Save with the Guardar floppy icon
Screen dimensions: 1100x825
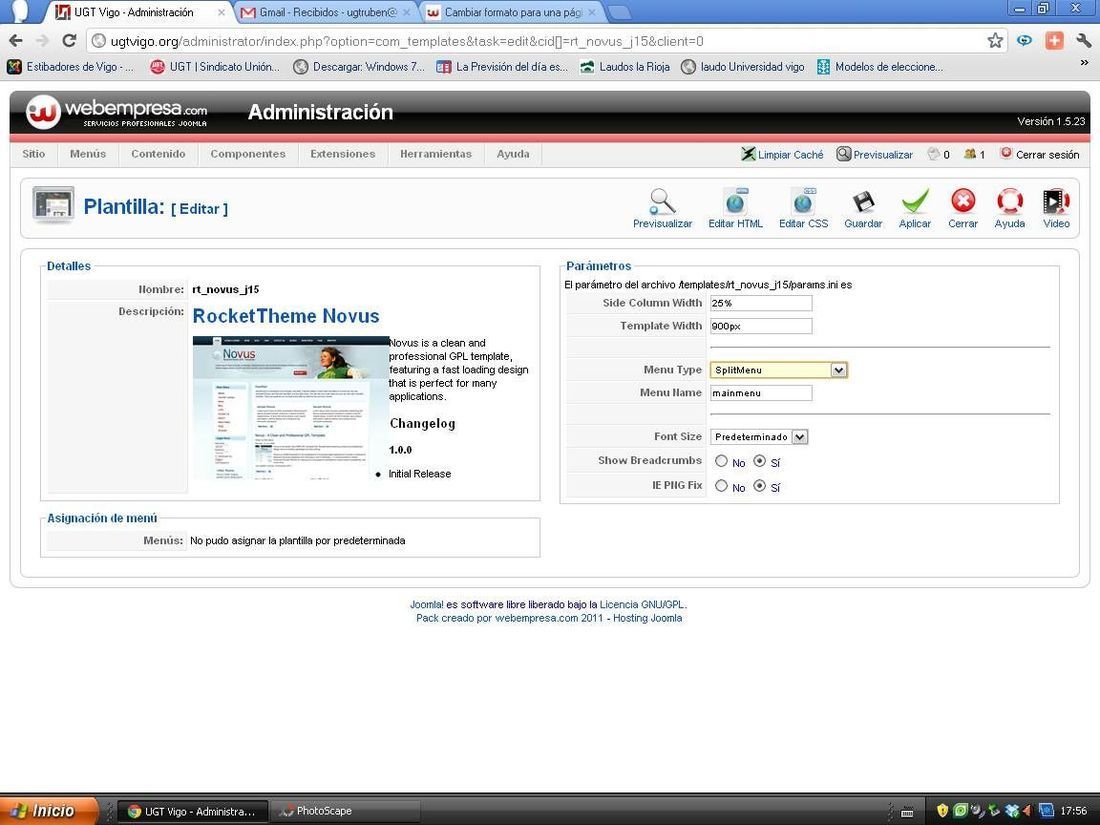click(863, 202)
